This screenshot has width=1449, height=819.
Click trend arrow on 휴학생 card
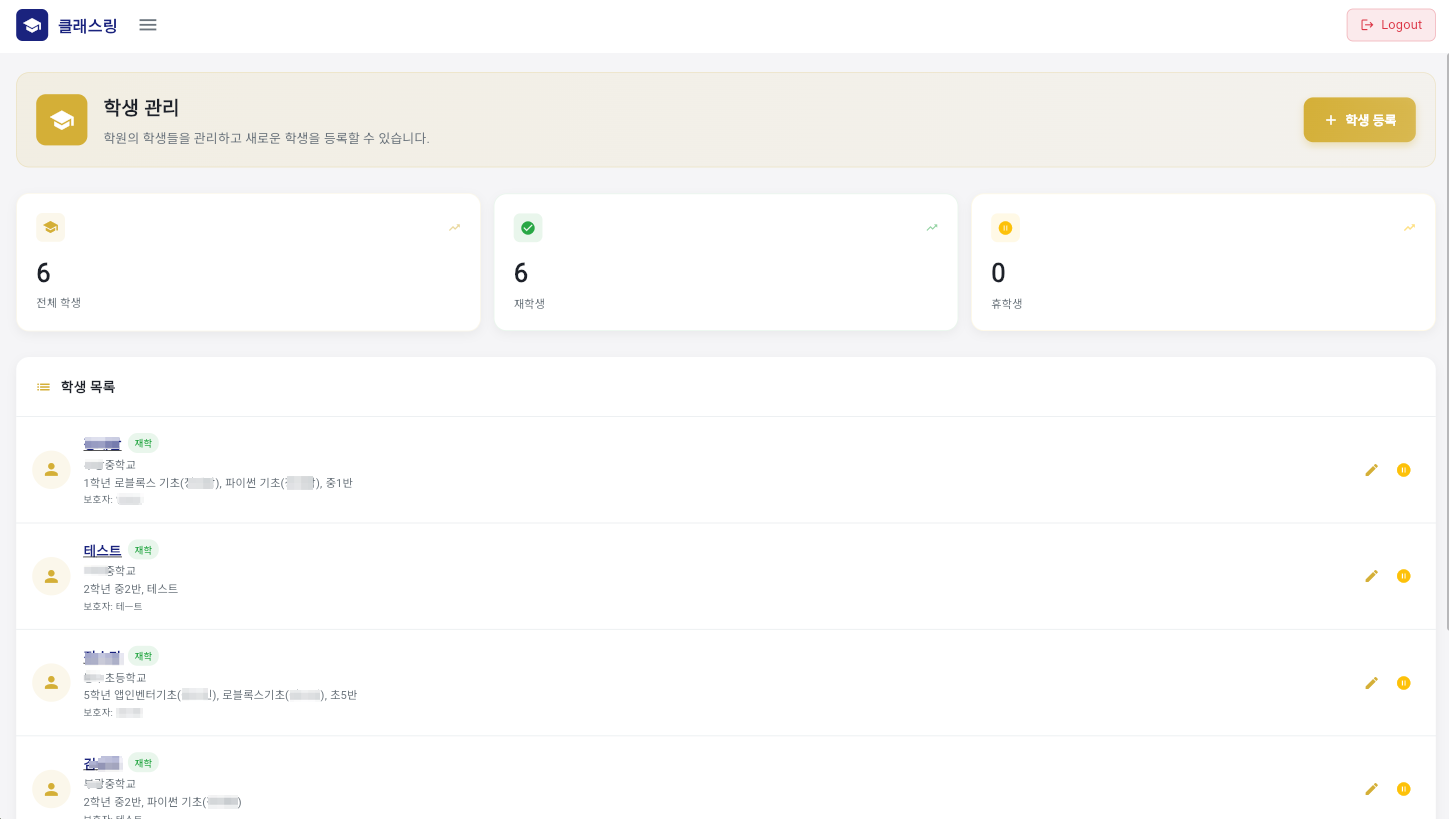(x=1409, y=228)
